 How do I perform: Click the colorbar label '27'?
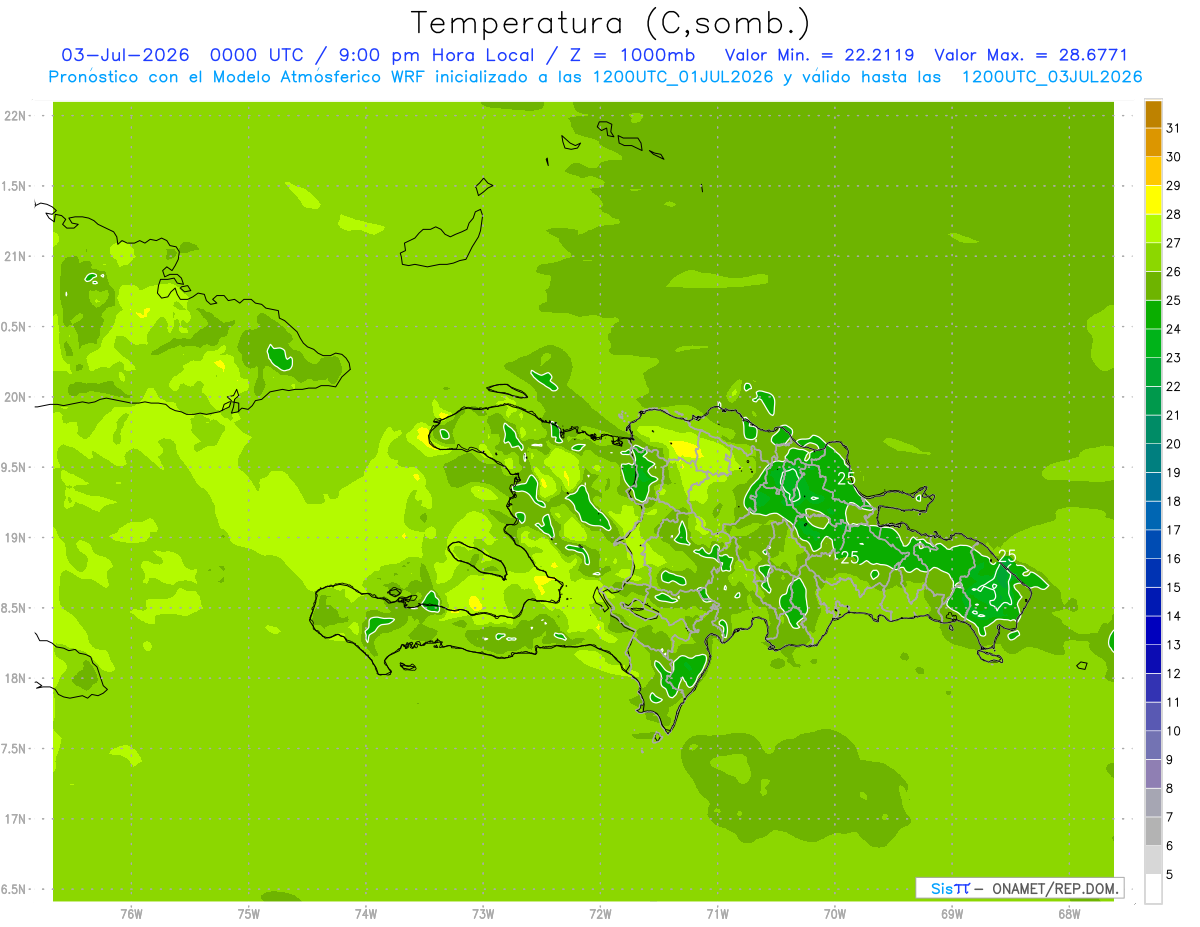pos(1174,243)
